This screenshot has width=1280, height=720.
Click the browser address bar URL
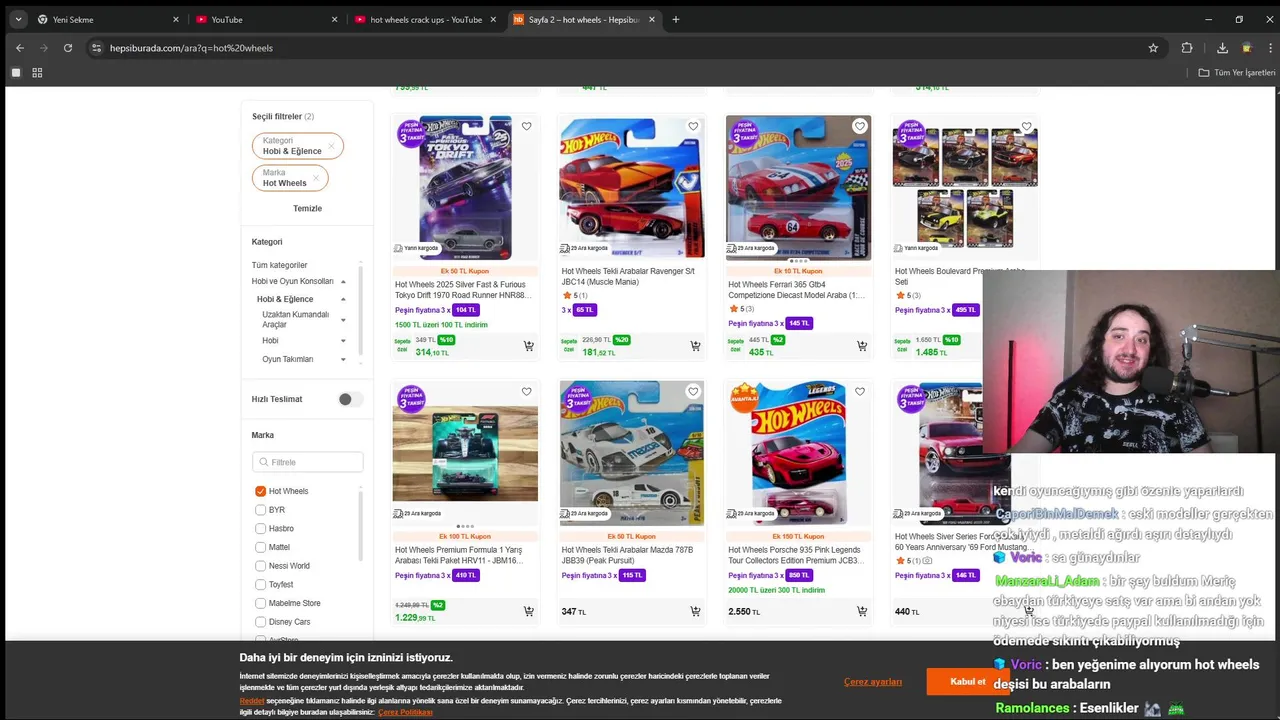pos(191,48)
